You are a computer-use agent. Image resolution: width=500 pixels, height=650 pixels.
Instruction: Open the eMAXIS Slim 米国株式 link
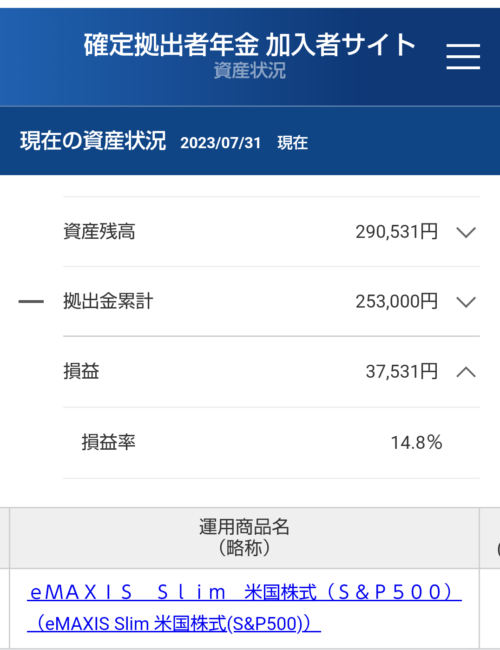245,592
